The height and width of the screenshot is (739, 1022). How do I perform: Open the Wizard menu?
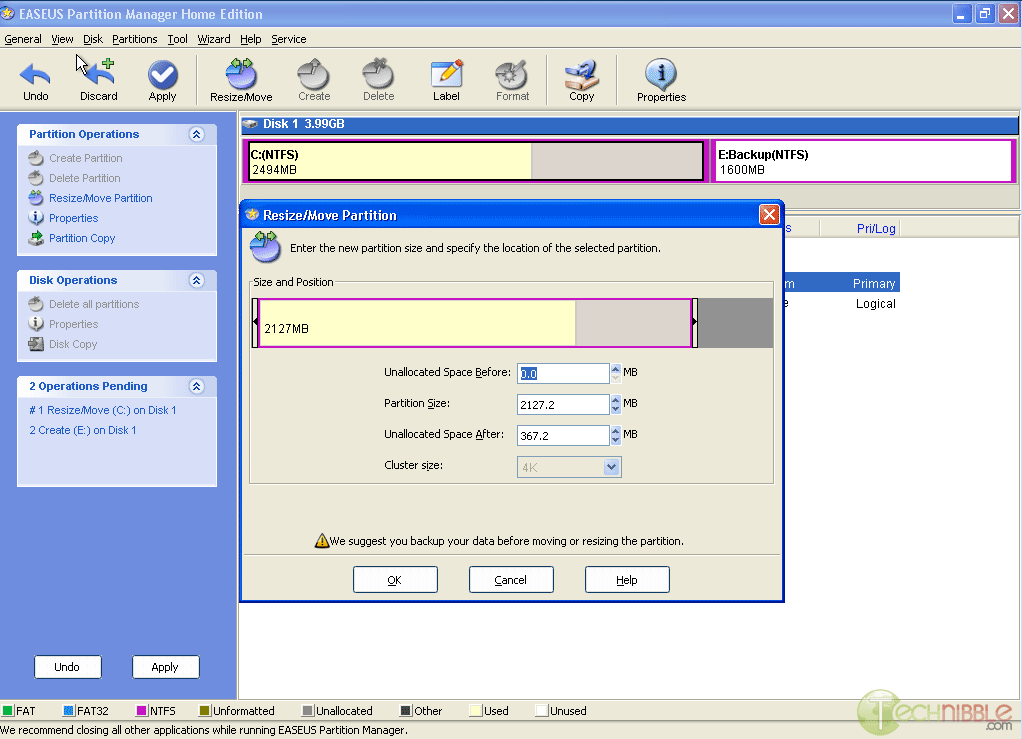click(x=214, y=39)
